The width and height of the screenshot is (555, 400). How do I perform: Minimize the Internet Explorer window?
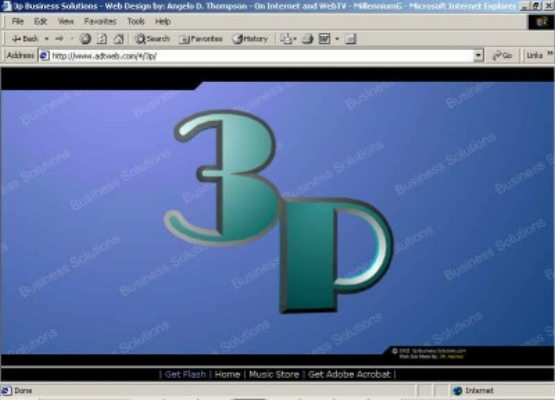pos(525,6)
